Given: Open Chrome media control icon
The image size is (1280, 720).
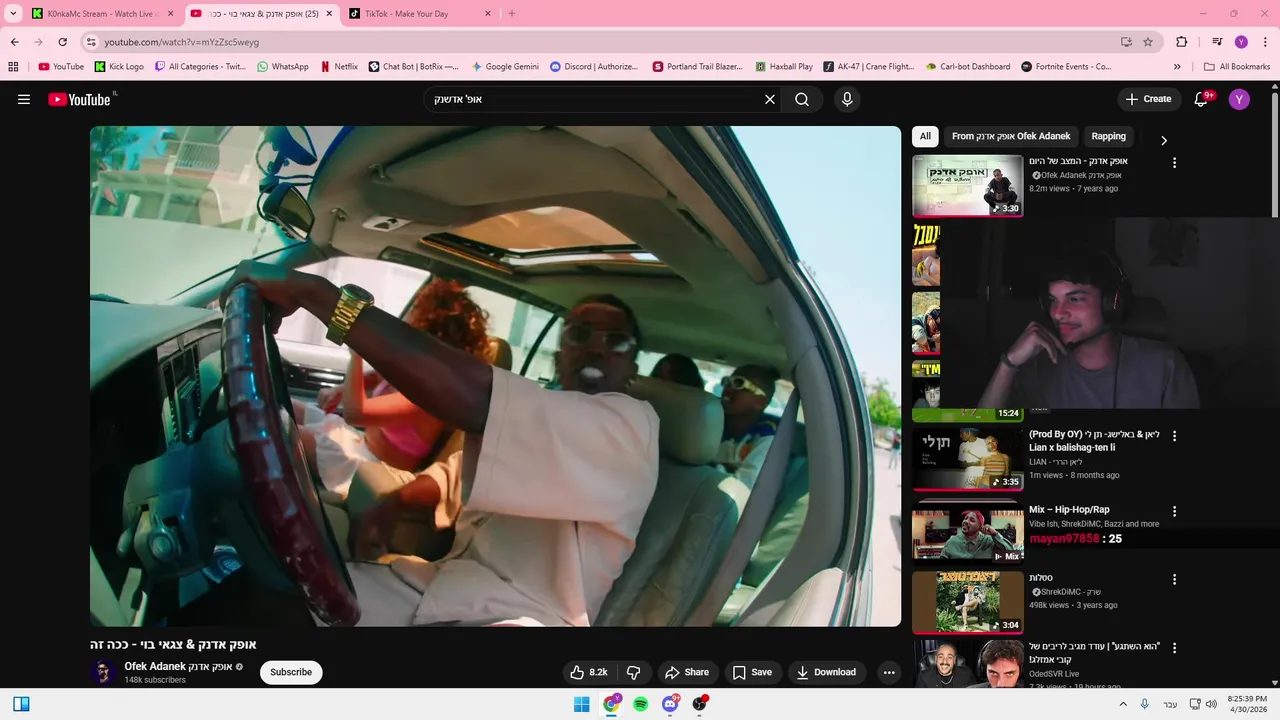Looking at the screenshot, I should [1217, 42].
